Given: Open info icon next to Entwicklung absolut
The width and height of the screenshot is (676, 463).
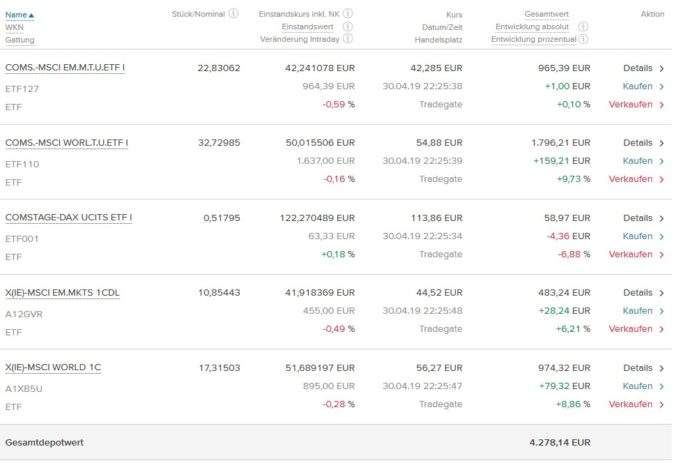Looking at the screenshot, I should tap(583, 26).
